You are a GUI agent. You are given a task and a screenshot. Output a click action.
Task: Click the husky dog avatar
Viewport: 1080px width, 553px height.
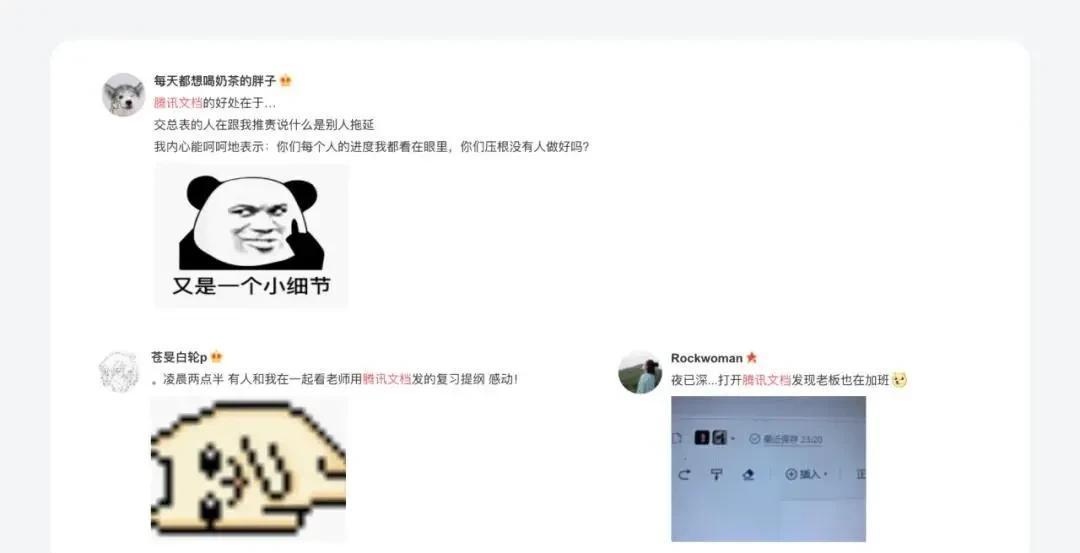[124, 94]
